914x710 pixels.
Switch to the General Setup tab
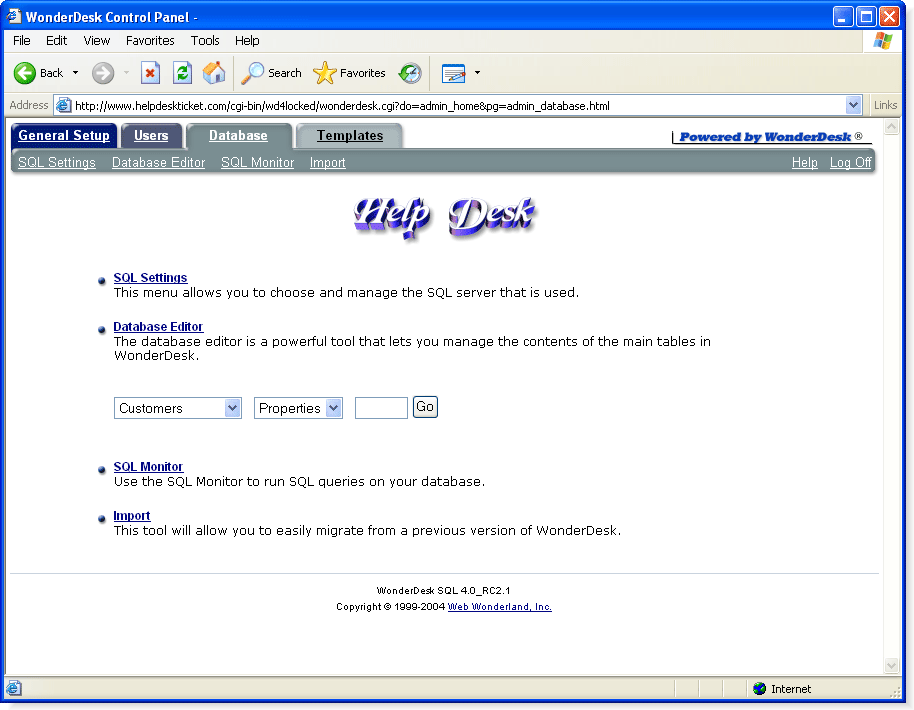tap(64, 135)
